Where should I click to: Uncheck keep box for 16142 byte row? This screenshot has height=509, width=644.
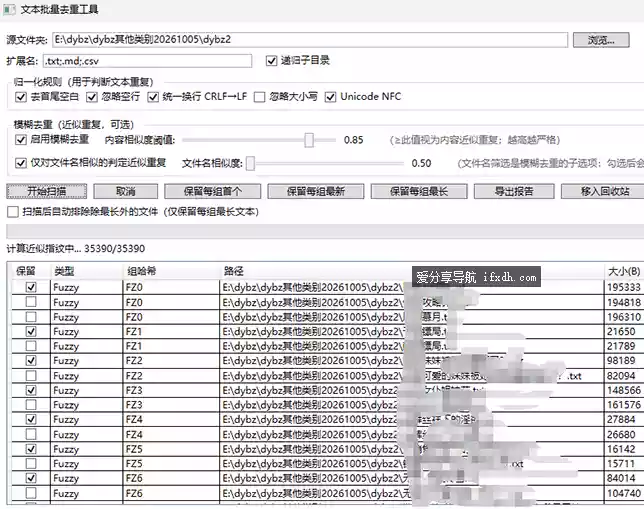coord(31,449)
